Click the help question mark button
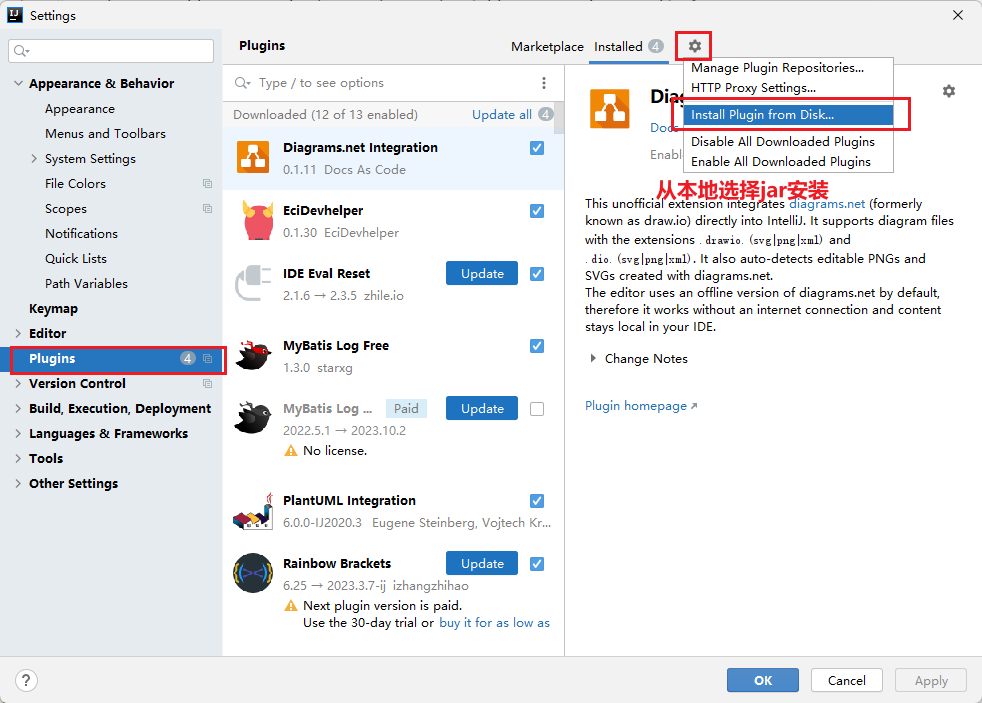 pos(26,680)
